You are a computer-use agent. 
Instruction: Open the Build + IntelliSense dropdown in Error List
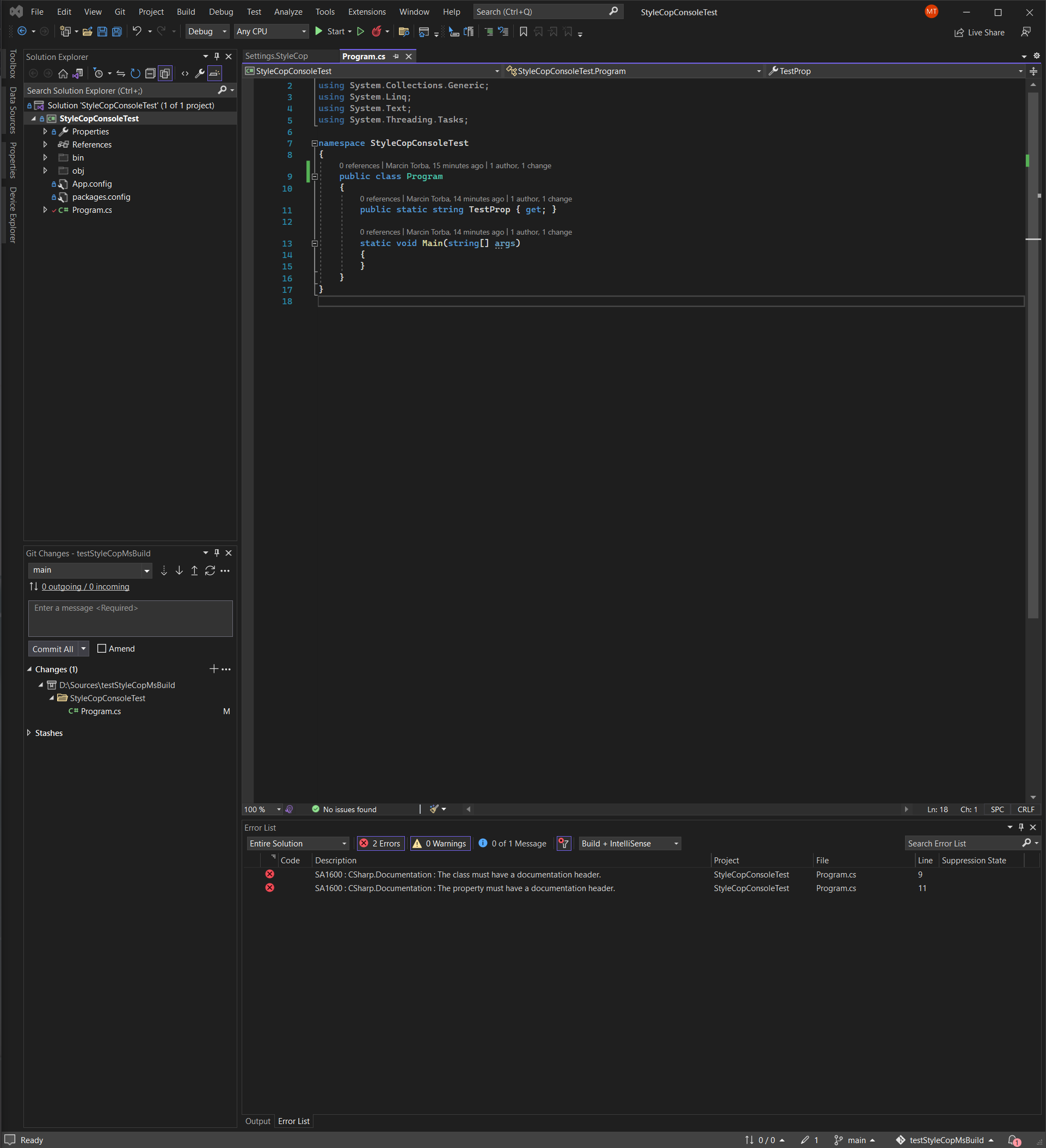click(x=629, y=843)
